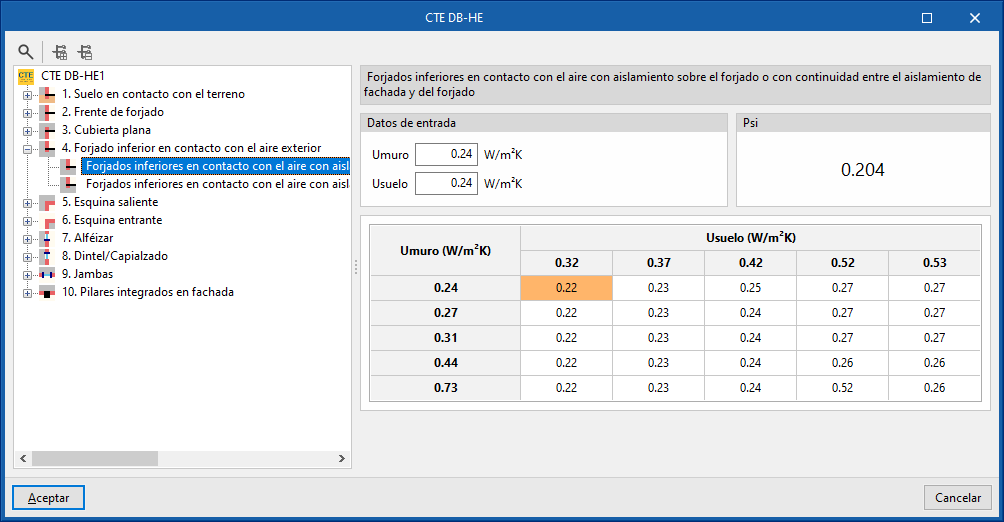The image size is (1004, 522).
Task: Click the Umuro input field
Action: pyautogui.click(x=446, y=154)
